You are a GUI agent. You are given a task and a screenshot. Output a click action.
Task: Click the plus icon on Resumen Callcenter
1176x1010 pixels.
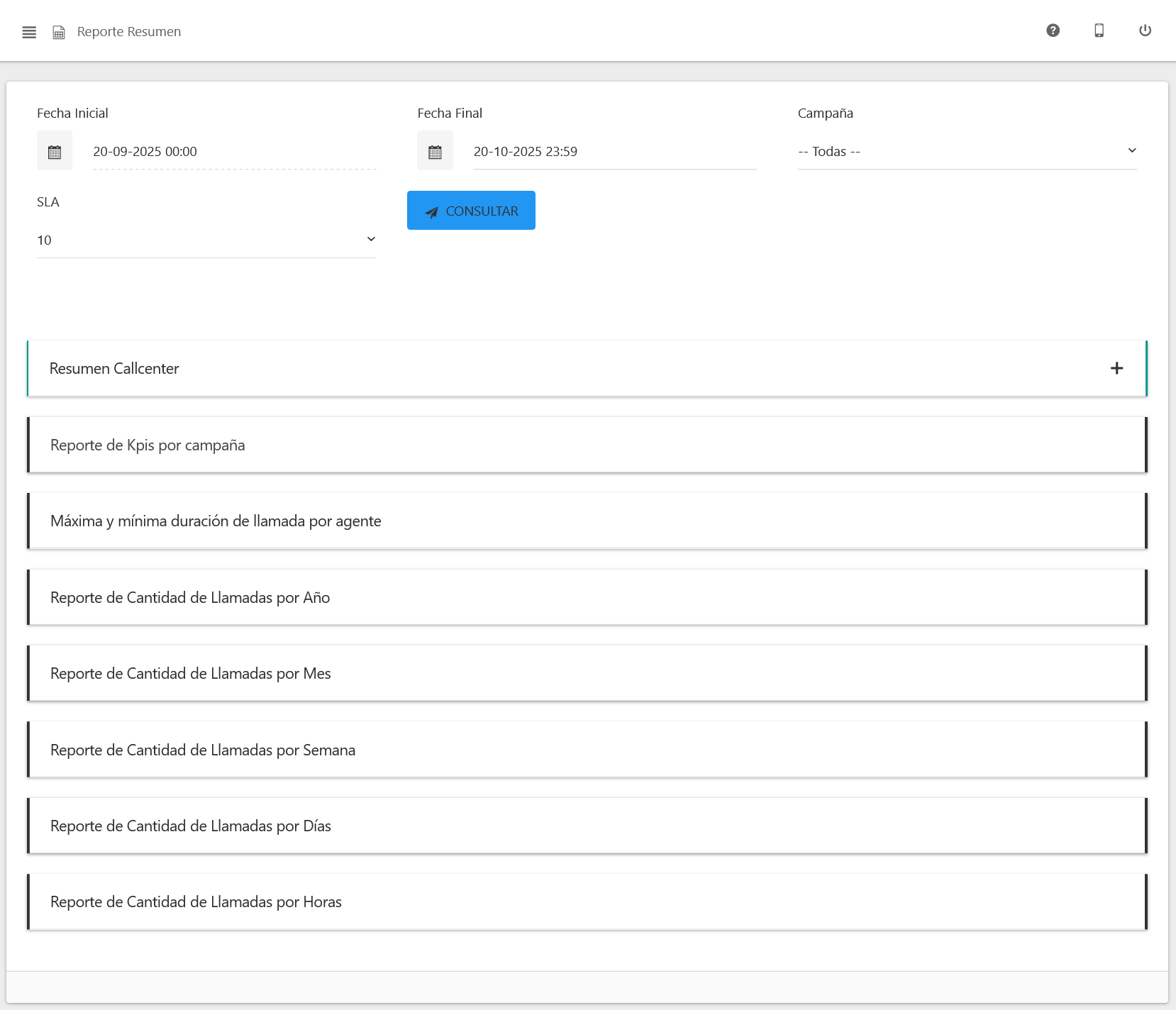pyautogui.click(x=1116, y=368)
